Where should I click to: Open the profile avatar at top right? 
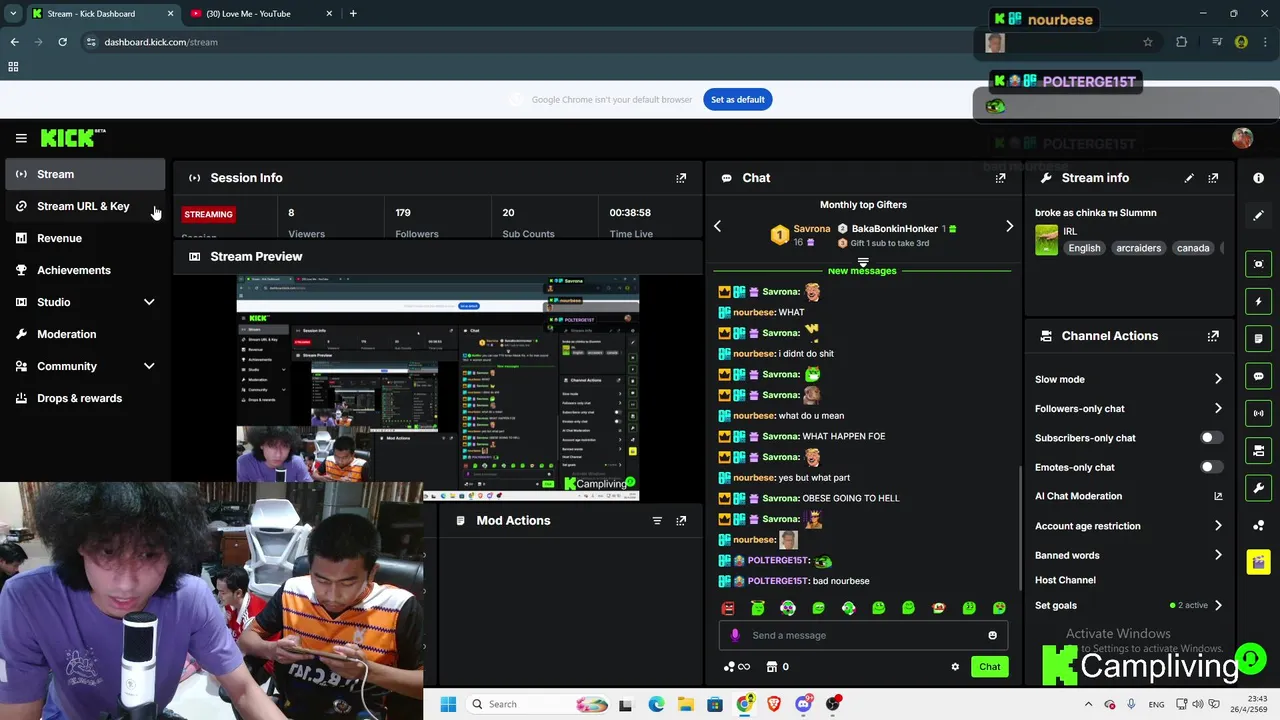point(1242,139)
